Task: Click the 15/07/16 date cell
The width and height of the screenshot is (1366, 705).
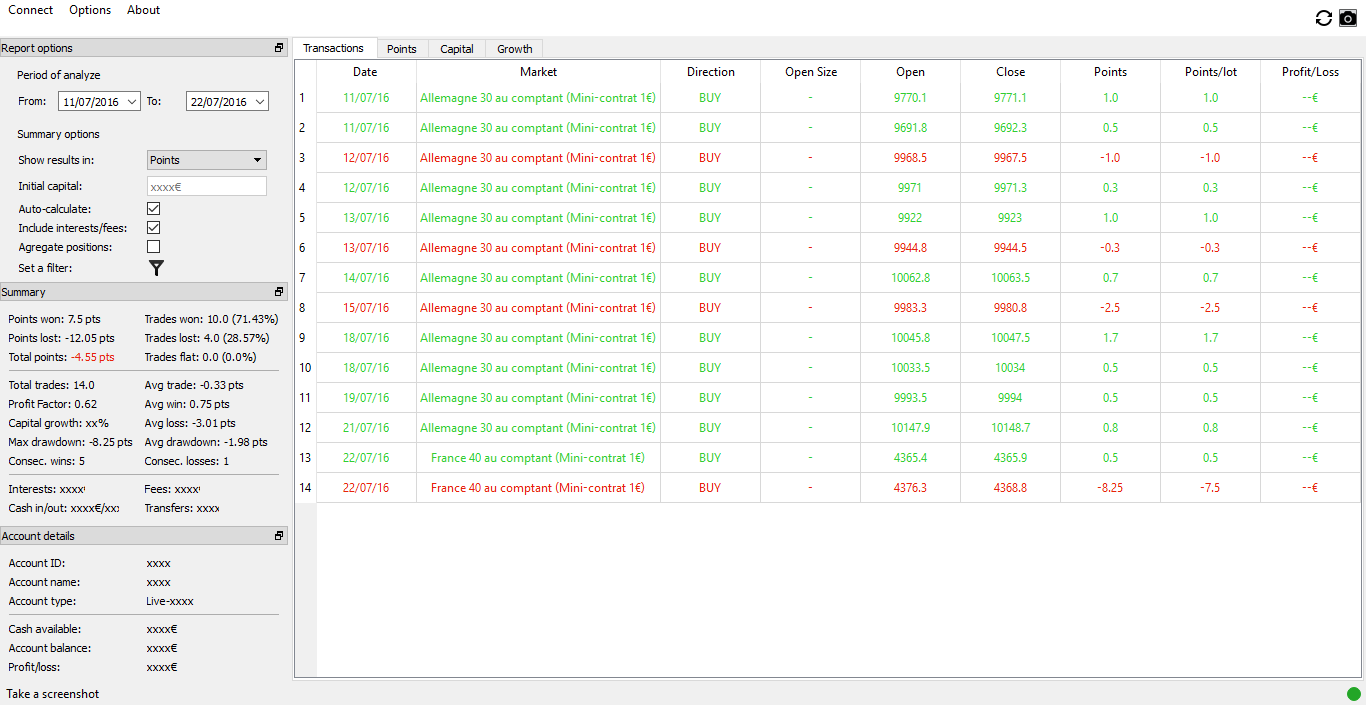Action: 366,308
